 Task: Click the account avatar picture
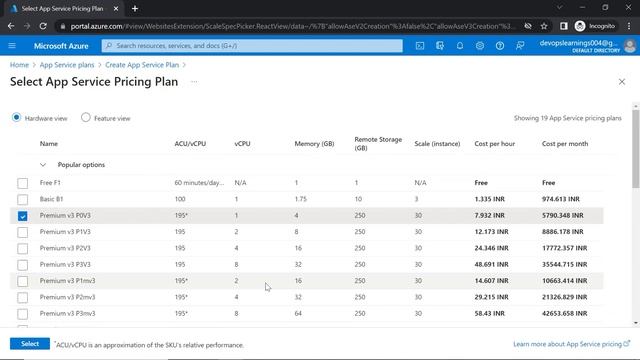[630, 46]
